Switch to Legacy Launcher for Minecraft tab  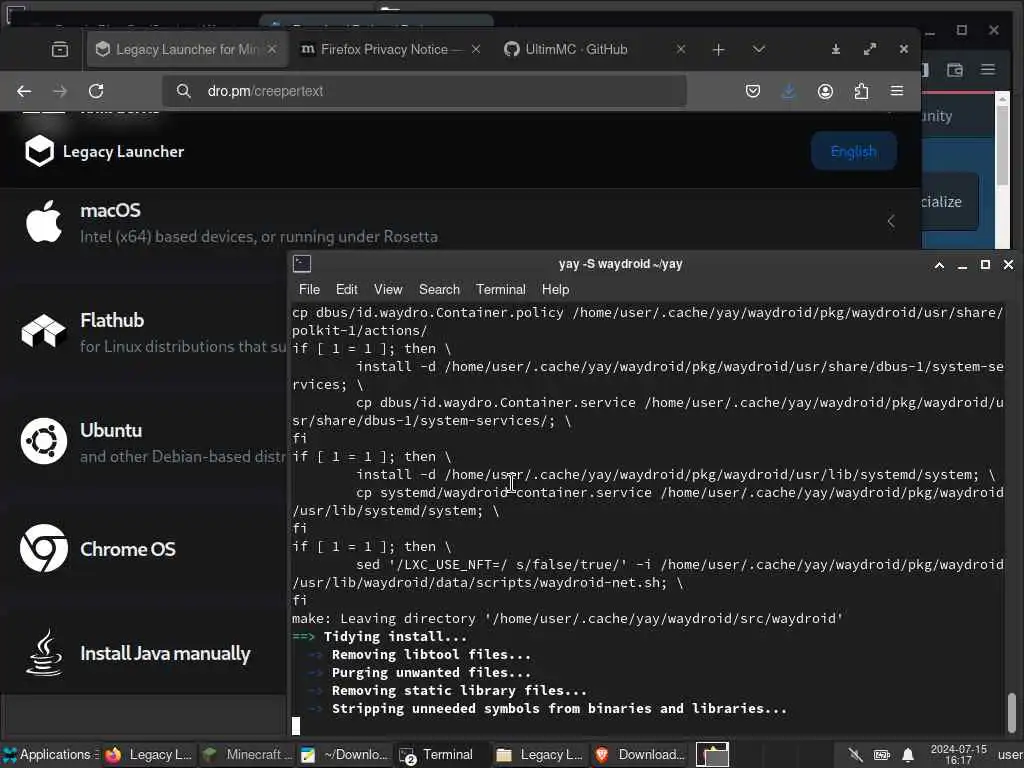187,50
